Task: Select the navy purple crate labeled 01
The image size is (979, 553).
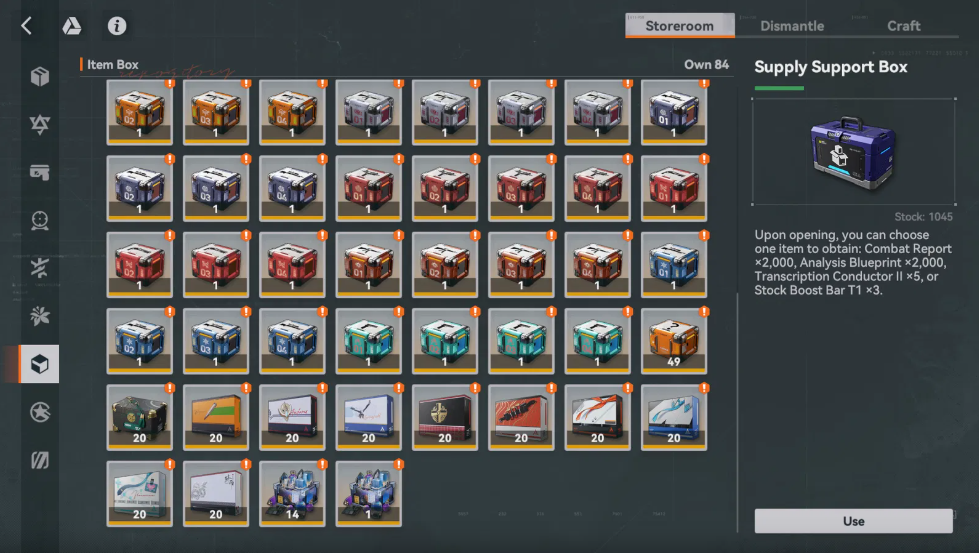Action: [x=674, y=112]
